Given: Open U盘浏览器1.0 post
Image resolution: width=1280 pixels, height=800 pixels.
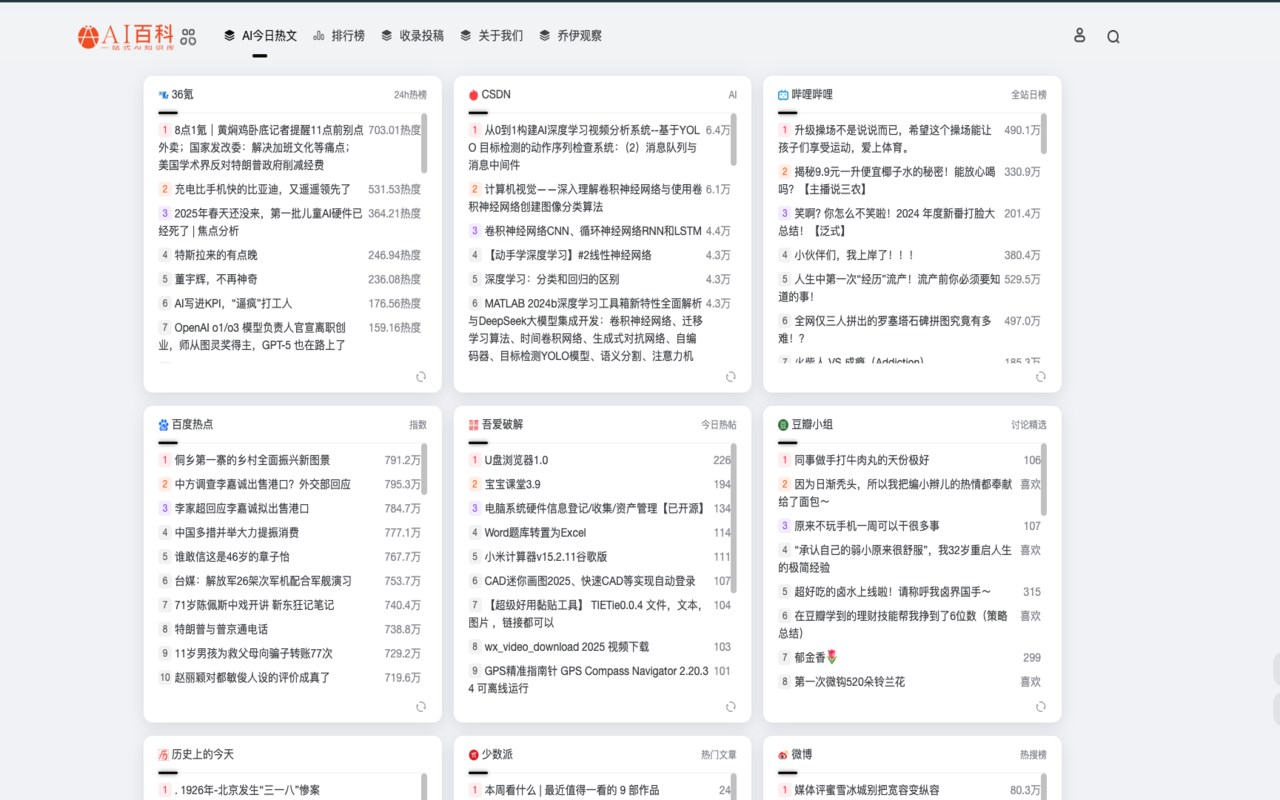Looking at the screenshot, I should click(x=516, y=460).
